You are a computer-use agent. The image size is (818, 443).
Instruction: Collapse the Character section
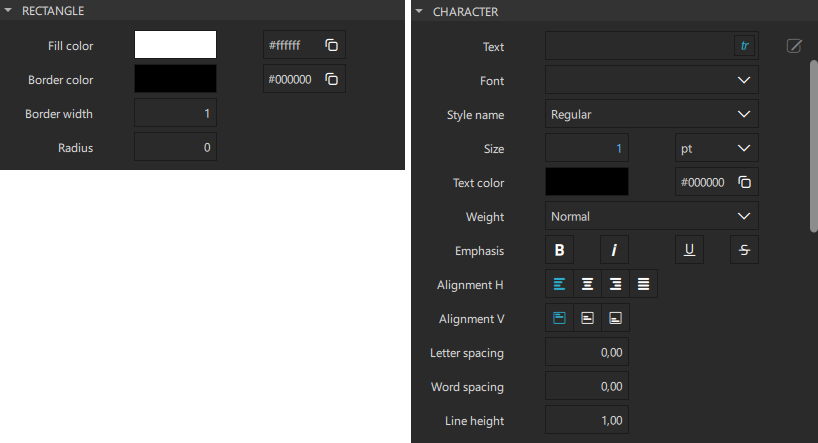pos(419,12)
